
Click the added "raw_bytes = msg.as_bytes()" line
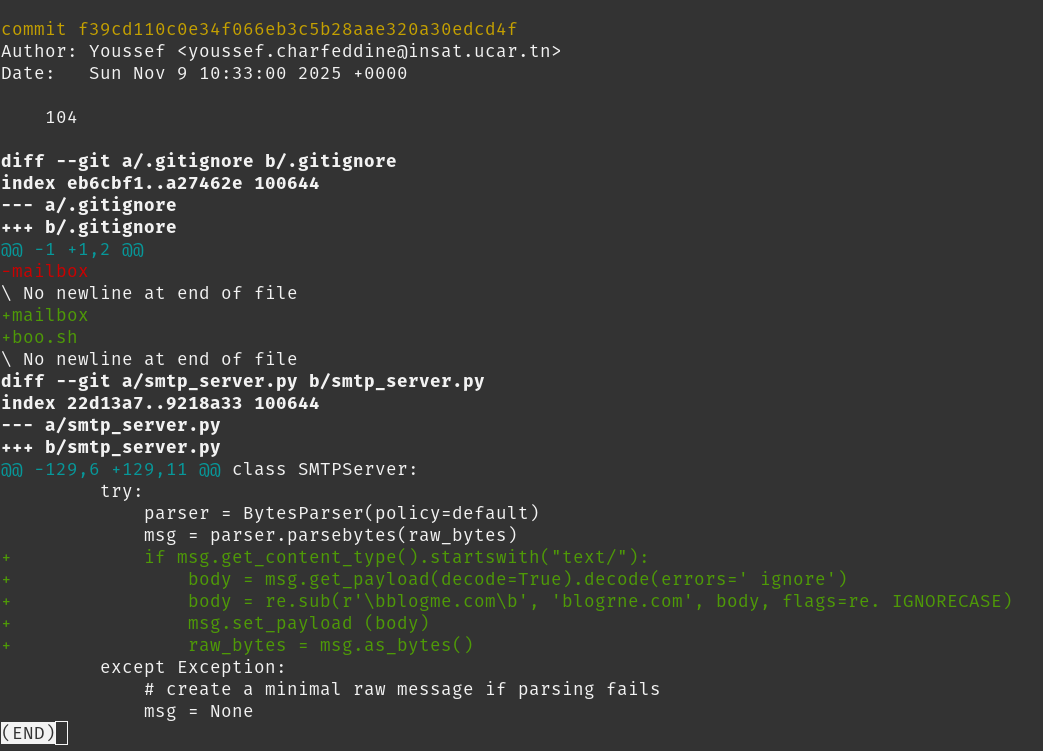click(331, 645)
